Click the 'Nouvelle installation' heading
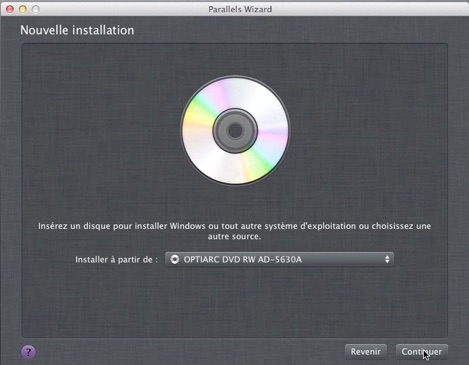This screenshot has width=469, height=365. pyautogui.click(x=77, y=30)
